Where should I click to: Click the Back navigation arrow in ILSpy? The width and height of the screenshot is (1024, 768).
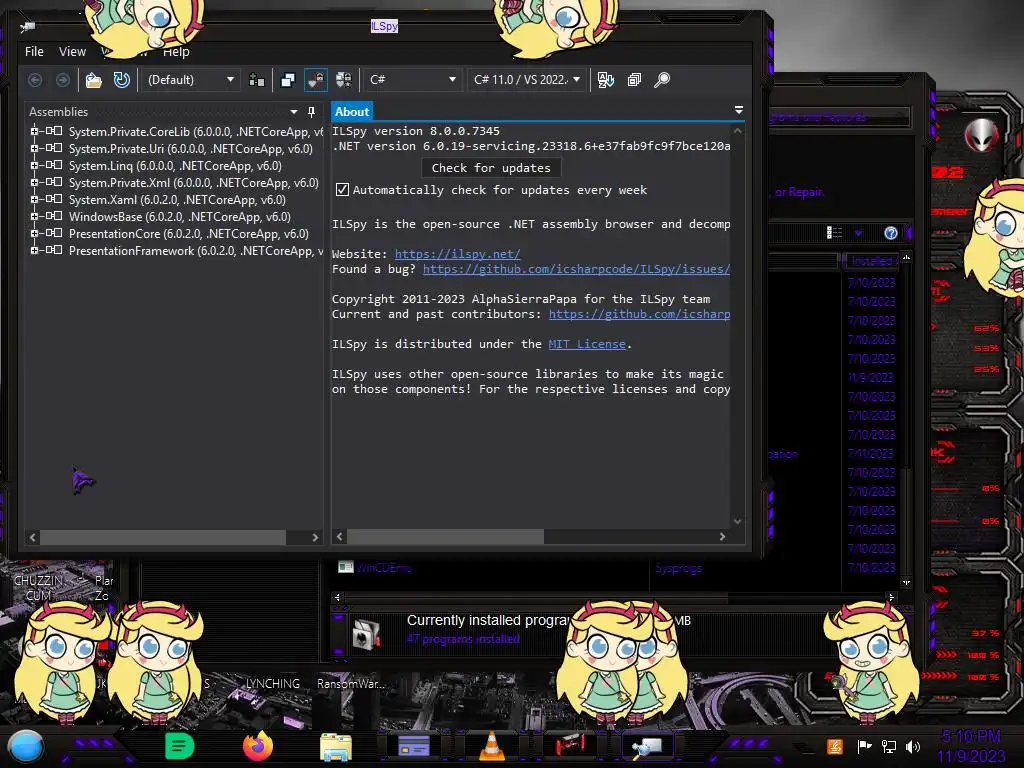35,80
